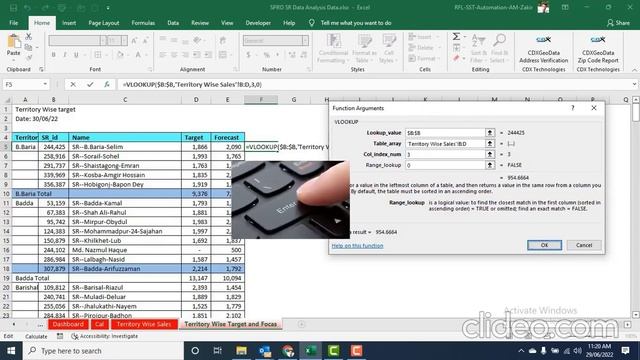
Task: Open Cell Styles gallery icon
Action: point(389,49)
